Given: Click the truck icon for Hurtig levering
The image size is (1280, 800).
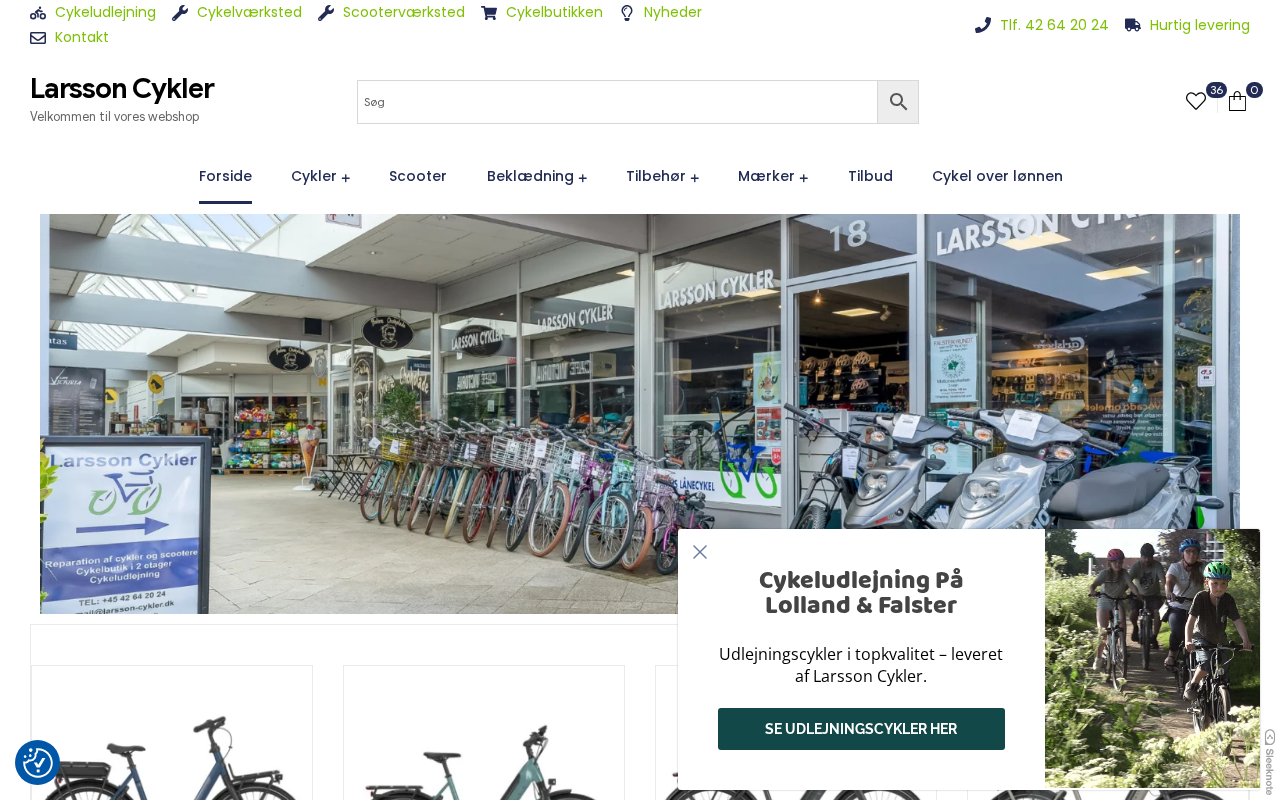Looking at the screenshot, I should 1133,25.
